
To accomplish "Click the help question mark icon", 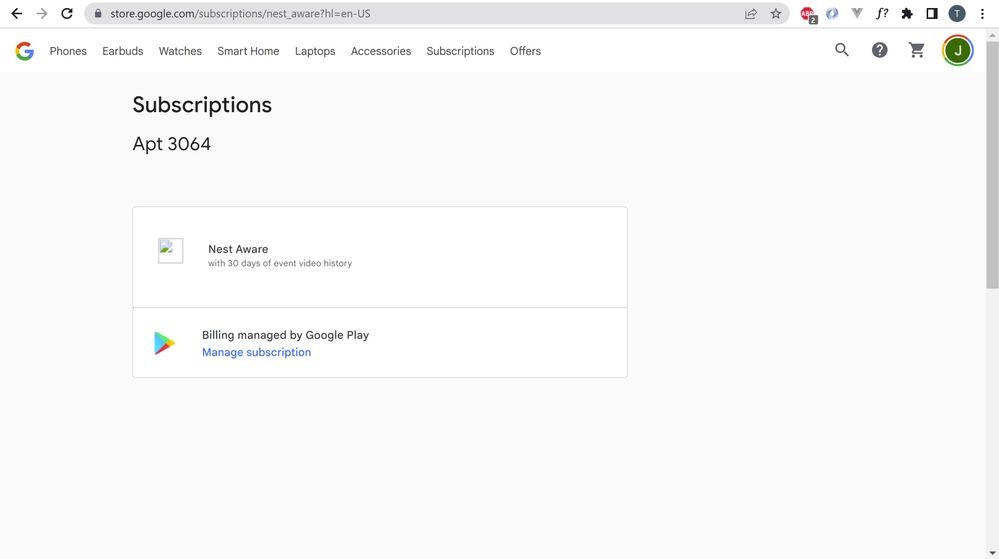I will click(880, 50).
